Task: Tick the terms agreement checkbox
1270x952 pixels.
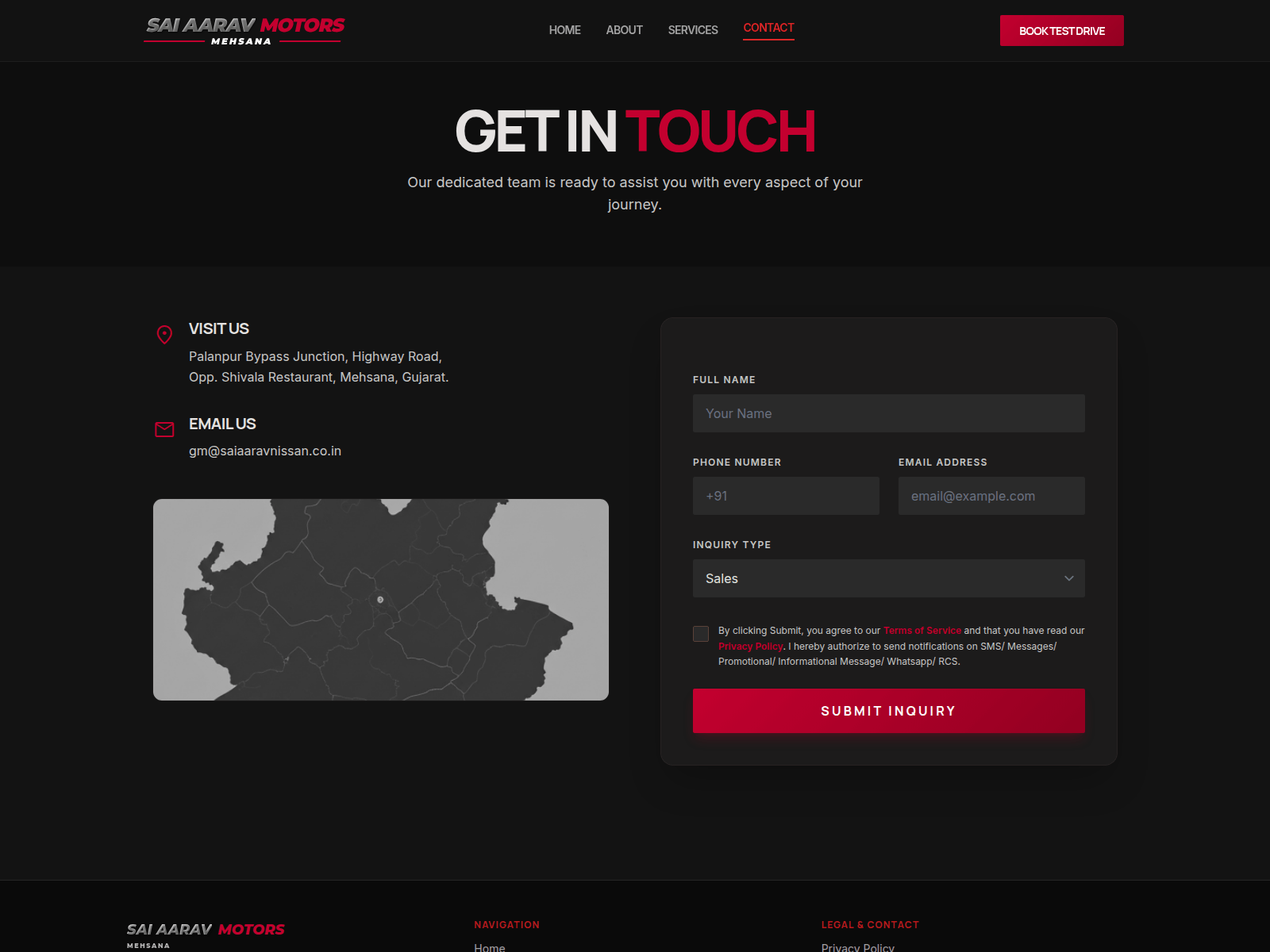Action: pos(701,634)
